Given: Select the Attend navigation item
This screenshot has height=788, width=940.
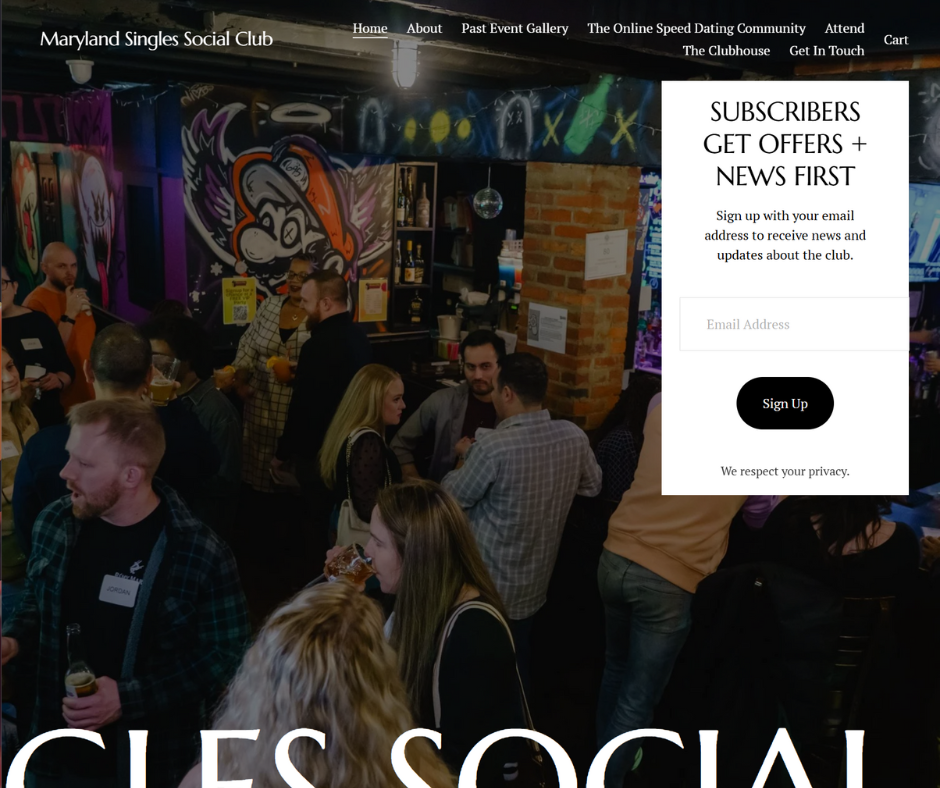Looking at the screenshot, I should (844, 28).
